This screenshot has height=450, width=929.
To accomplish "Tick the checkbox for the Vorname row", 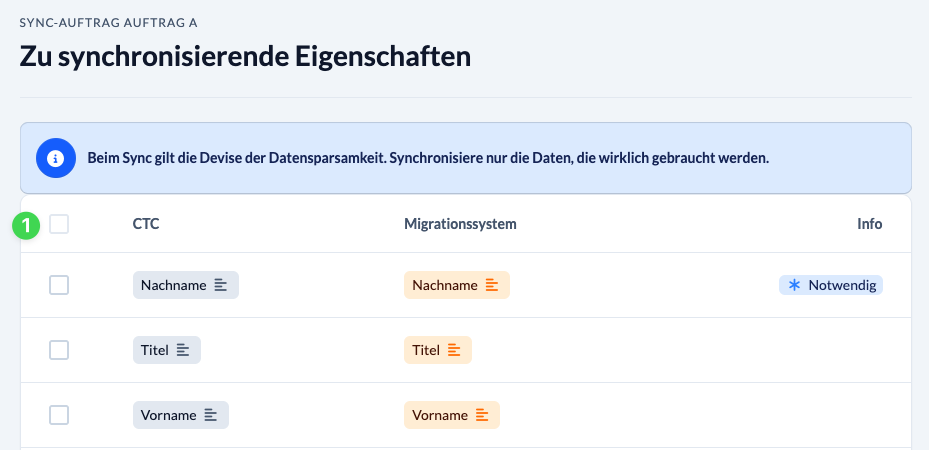I will (x=59, y=415).
